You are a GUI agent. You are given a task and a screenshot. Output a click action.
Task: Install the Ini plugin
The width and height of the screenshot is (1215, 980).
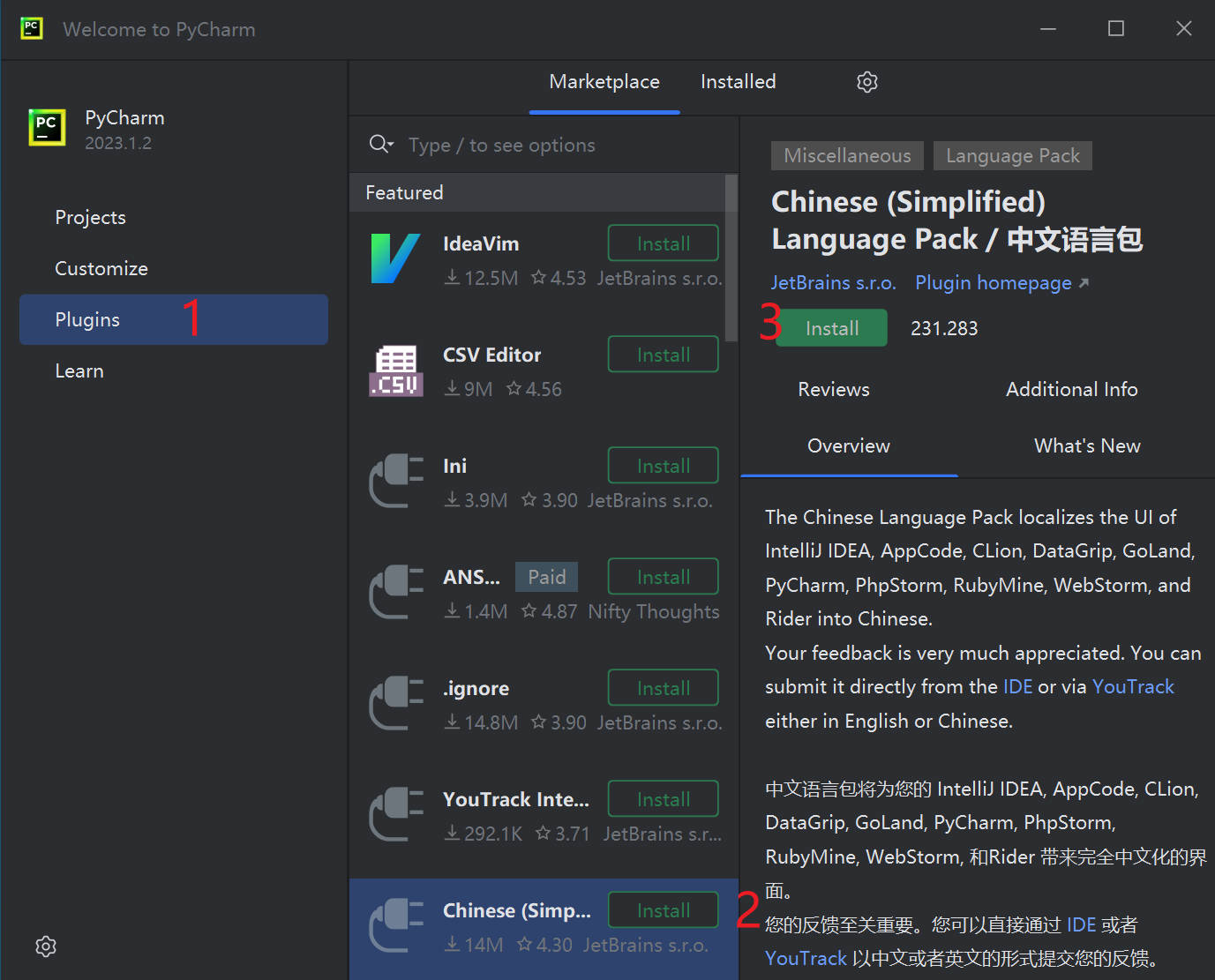coord(664,466)
